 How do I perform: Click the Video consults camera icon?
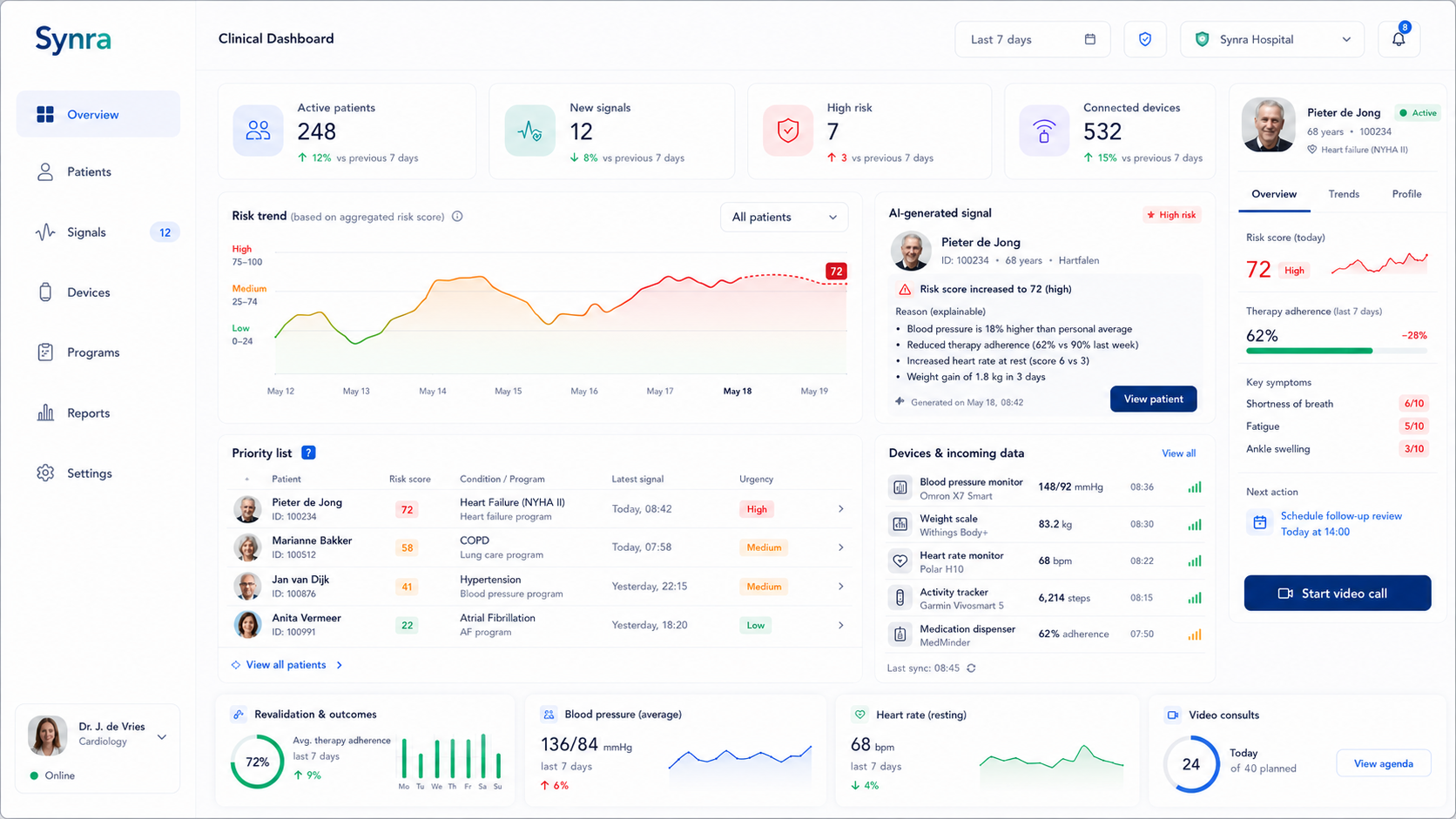pos(1173,715)
